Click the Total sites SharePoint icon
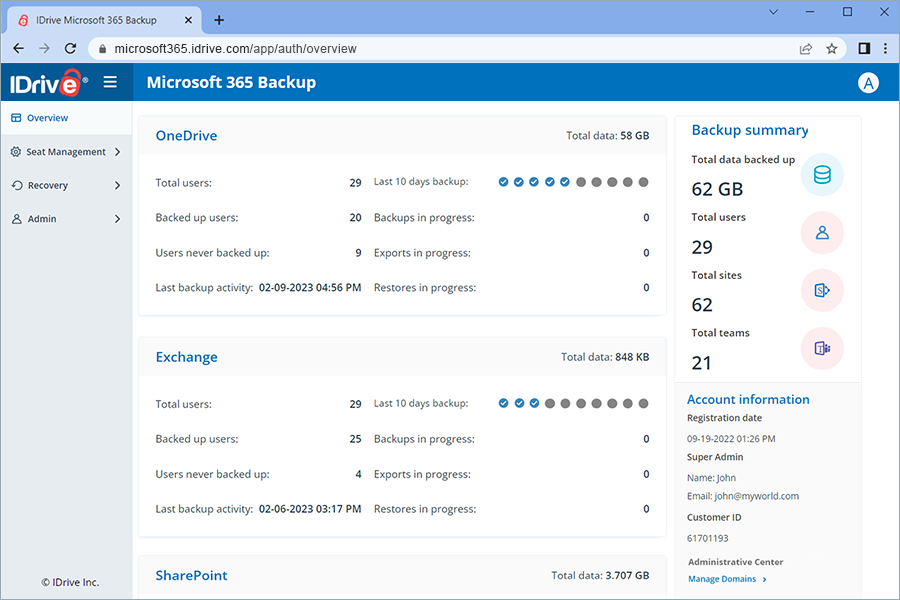 pyautogui.click(x=822, y=291)
